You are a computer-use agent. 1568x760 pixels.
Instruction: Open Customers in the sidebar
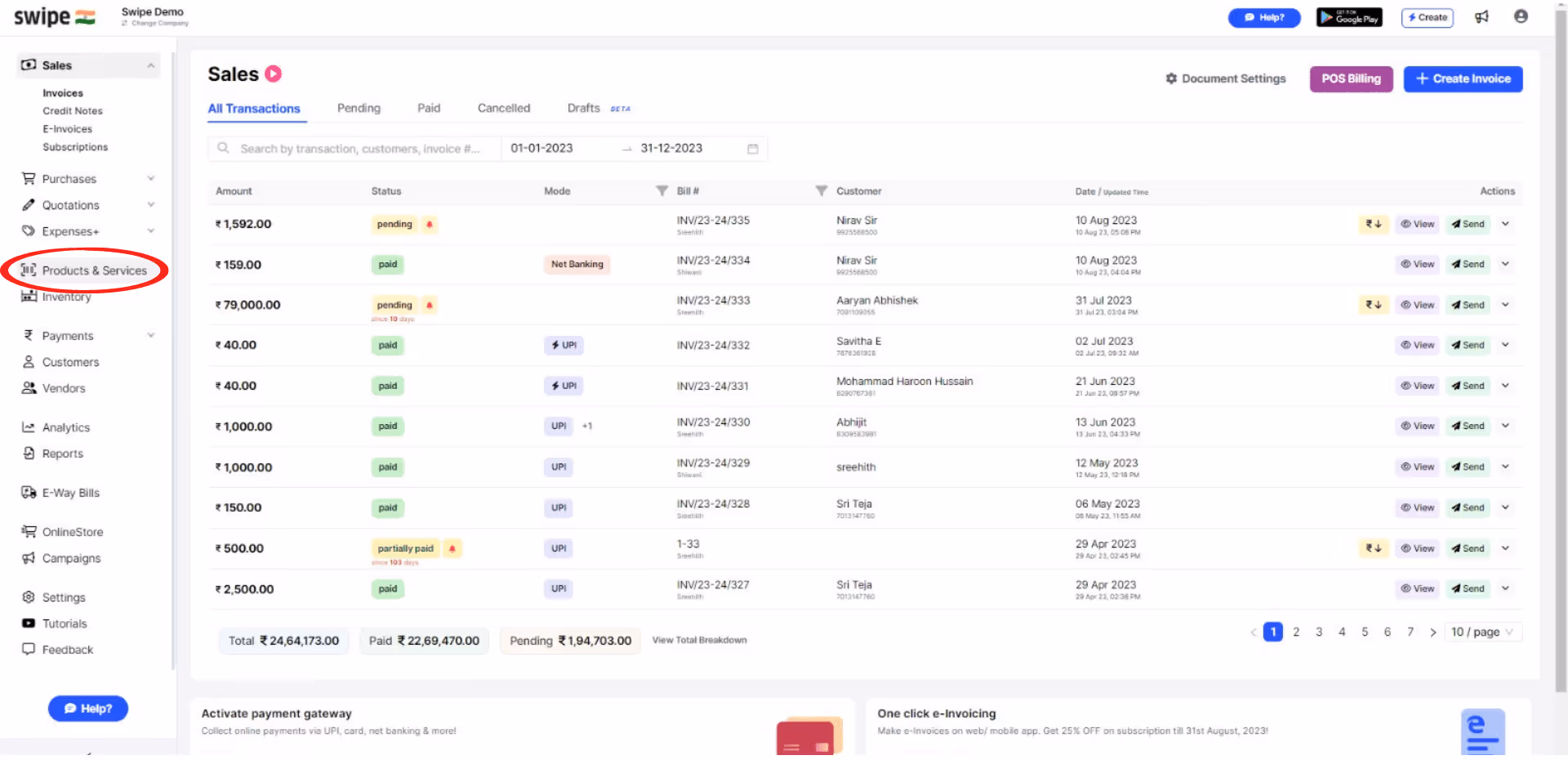pyautogui.click(x=60, y=362)
